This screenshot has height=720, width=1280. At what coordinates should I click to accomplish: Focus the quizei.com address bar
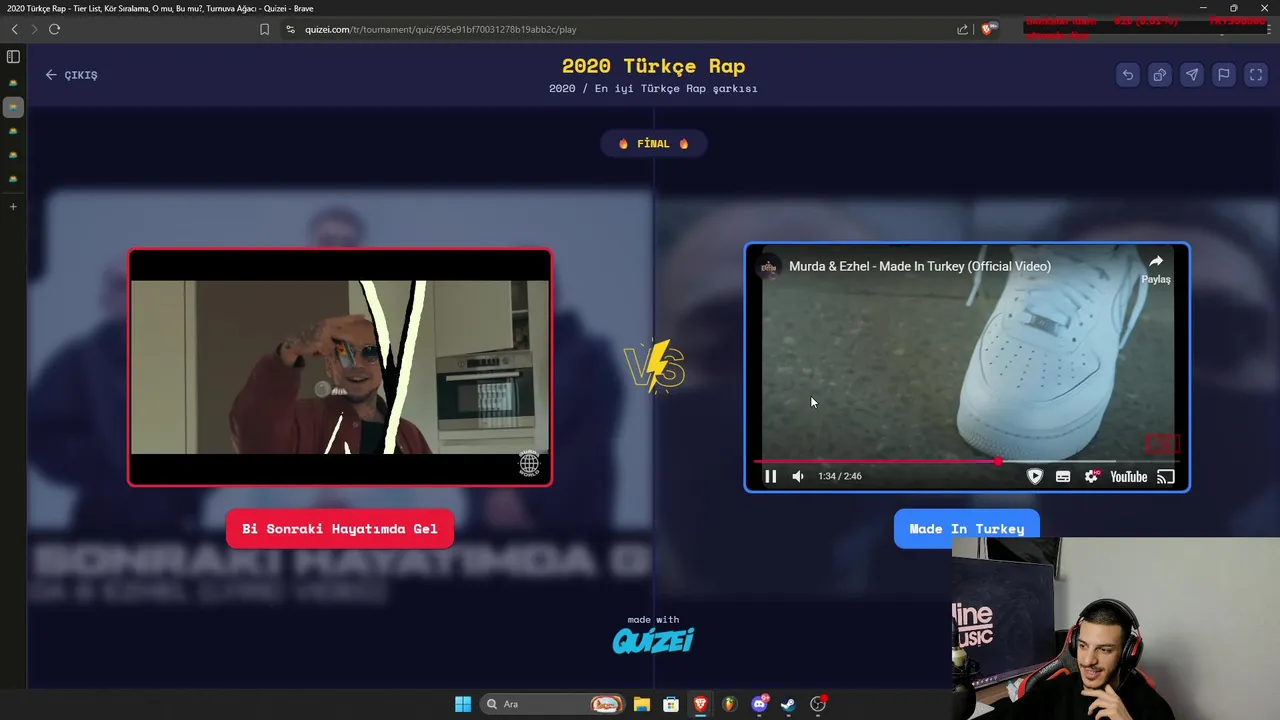440,29
